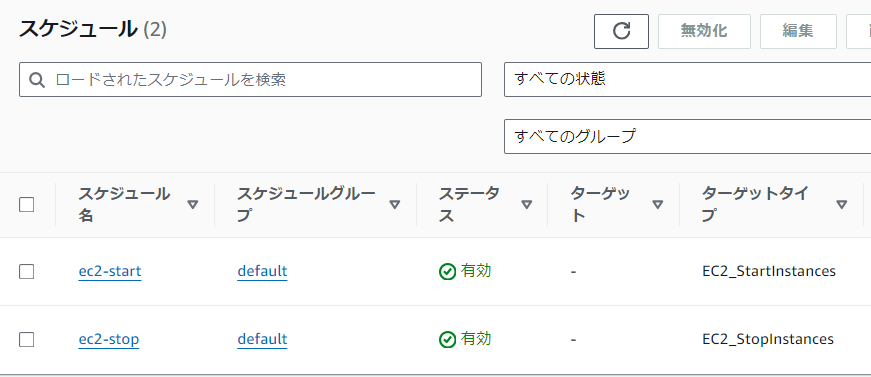Open the default group link for ec2-start
871x377 pixels.
click(x=262, y=272)
